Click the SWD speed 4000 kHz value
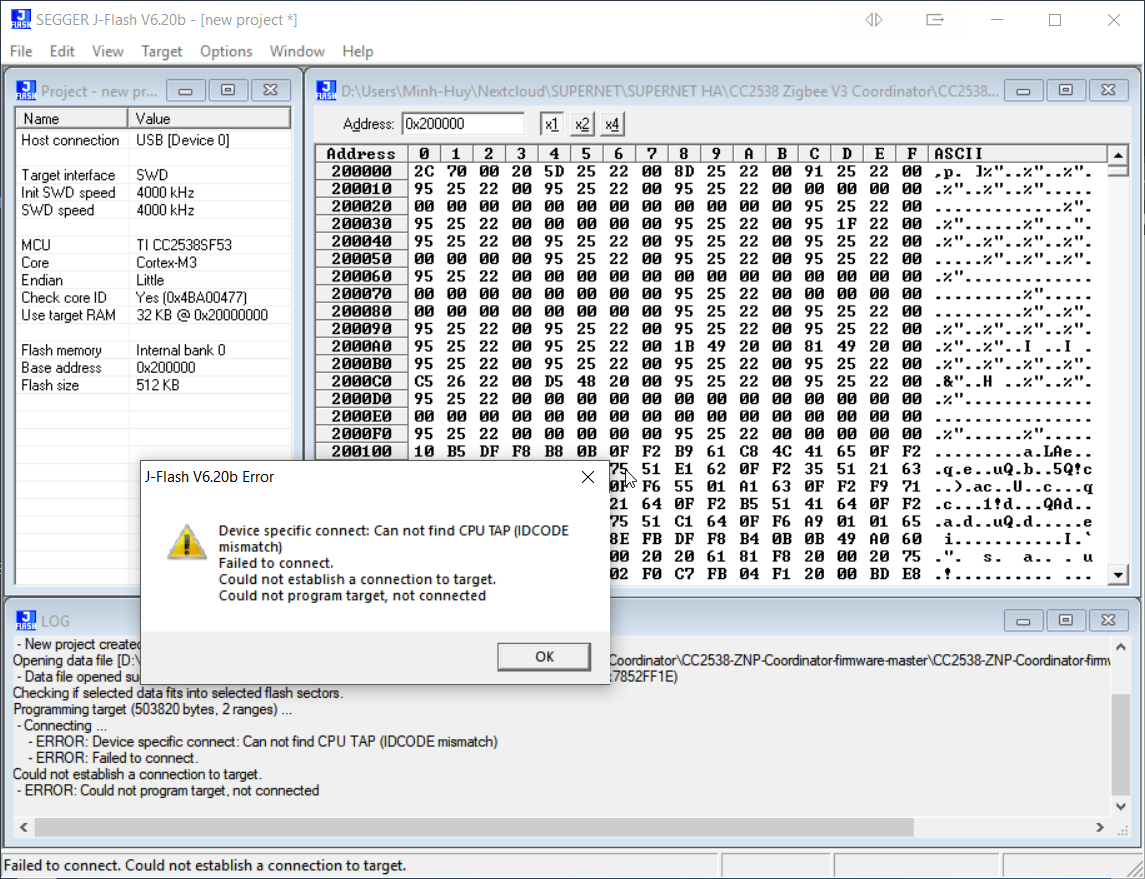The image size is (1145, 879). [165, 210]
